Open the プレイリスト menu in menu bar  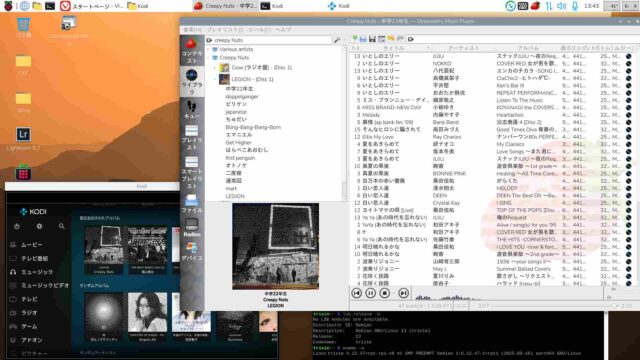click(225, 30)
